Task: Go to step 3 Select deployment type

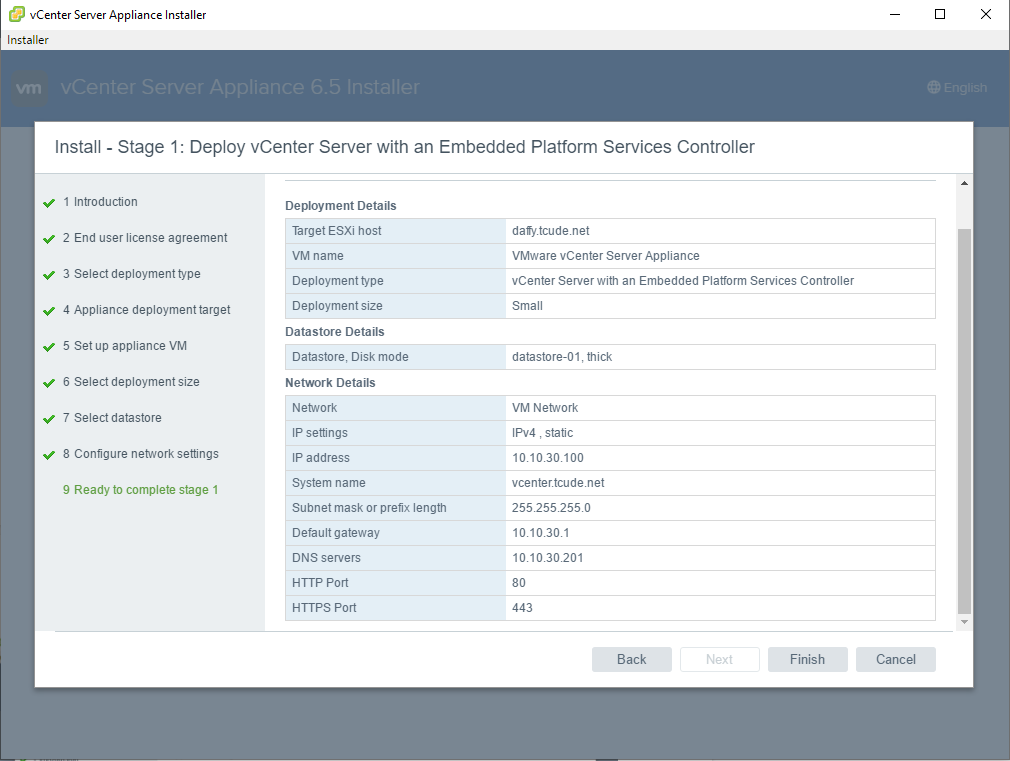Action: (131, 274)
